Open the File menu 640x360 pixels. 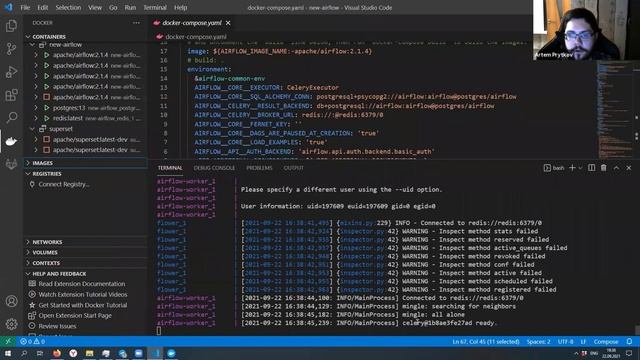pyautogui.click(x=25, y=7)
